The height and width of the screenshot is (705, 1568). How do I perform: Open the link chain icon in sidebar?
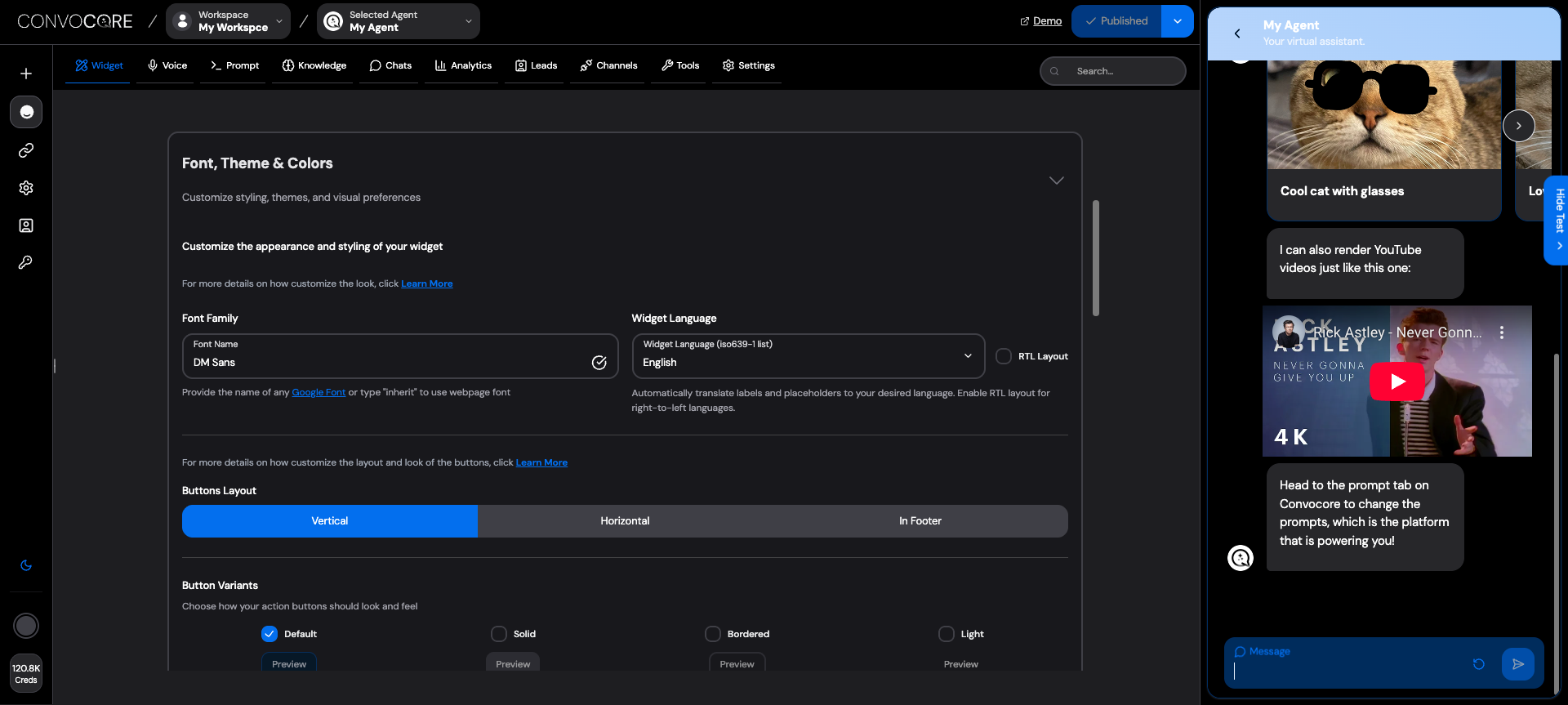26,150
